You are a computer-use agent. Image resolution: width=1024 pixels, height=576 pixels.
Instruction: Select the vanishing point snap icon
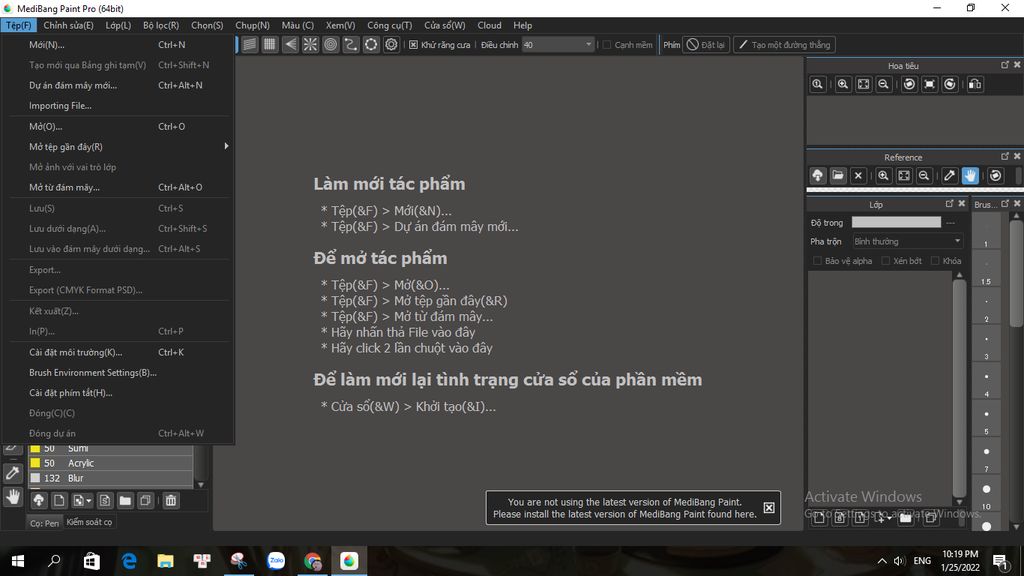pyautogui.click(x=290, y=44)
